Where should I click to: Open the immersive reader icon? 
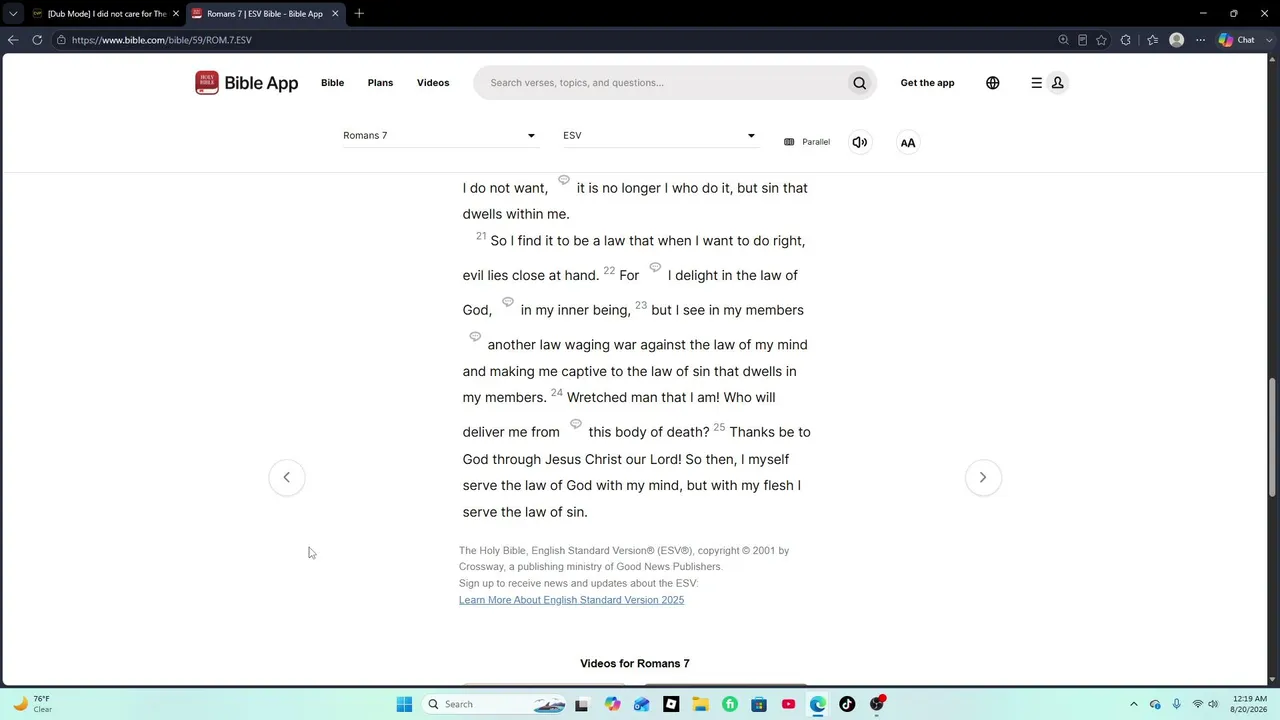coord(1082,40)
